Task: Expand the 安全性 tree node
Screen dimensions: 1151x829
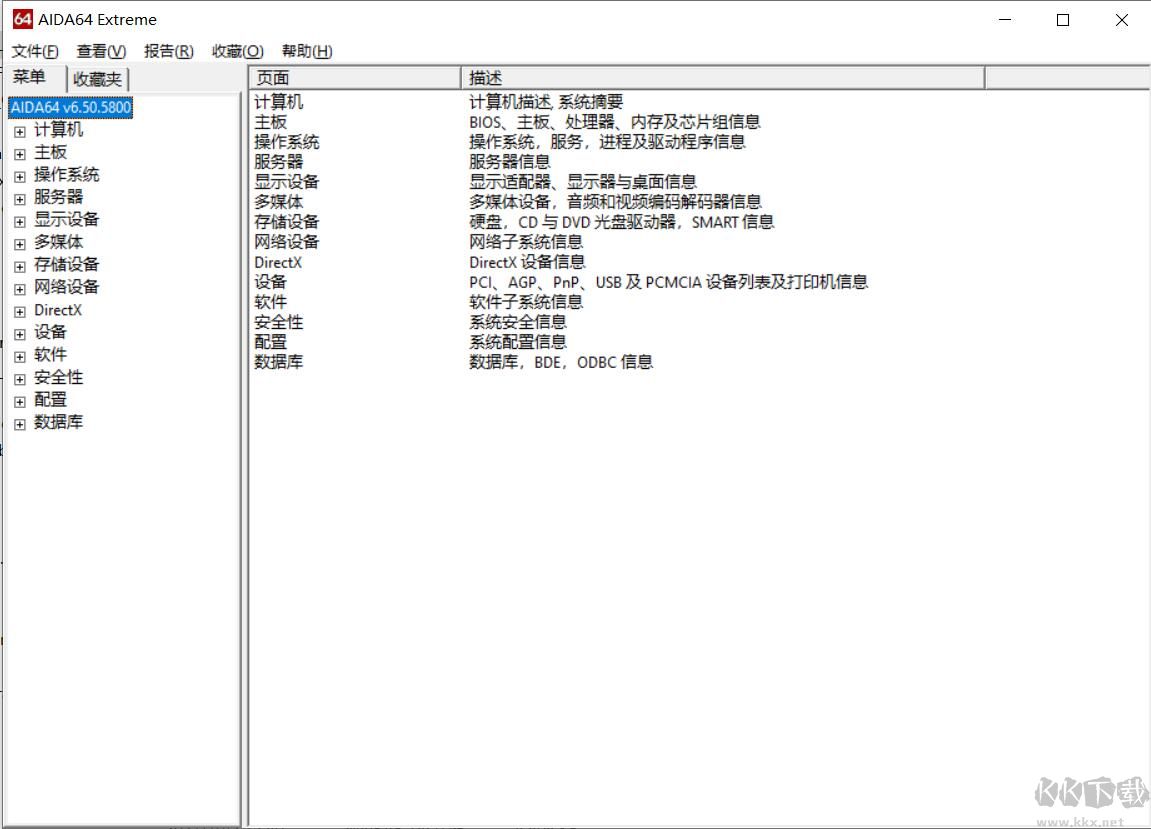Action: pos(20,380)
